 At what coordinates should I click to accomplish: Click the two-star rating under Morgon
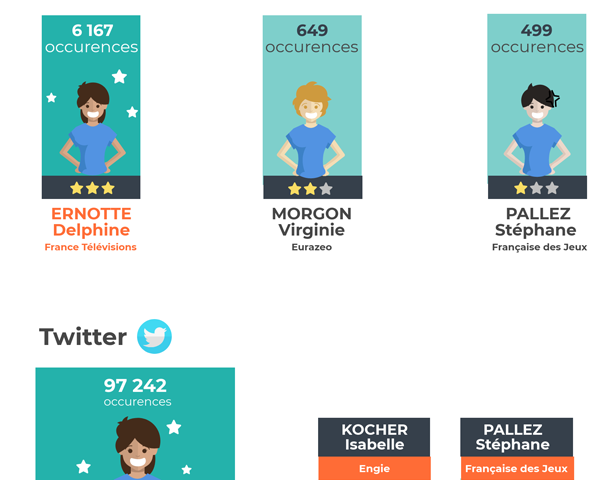click(311, 188)
